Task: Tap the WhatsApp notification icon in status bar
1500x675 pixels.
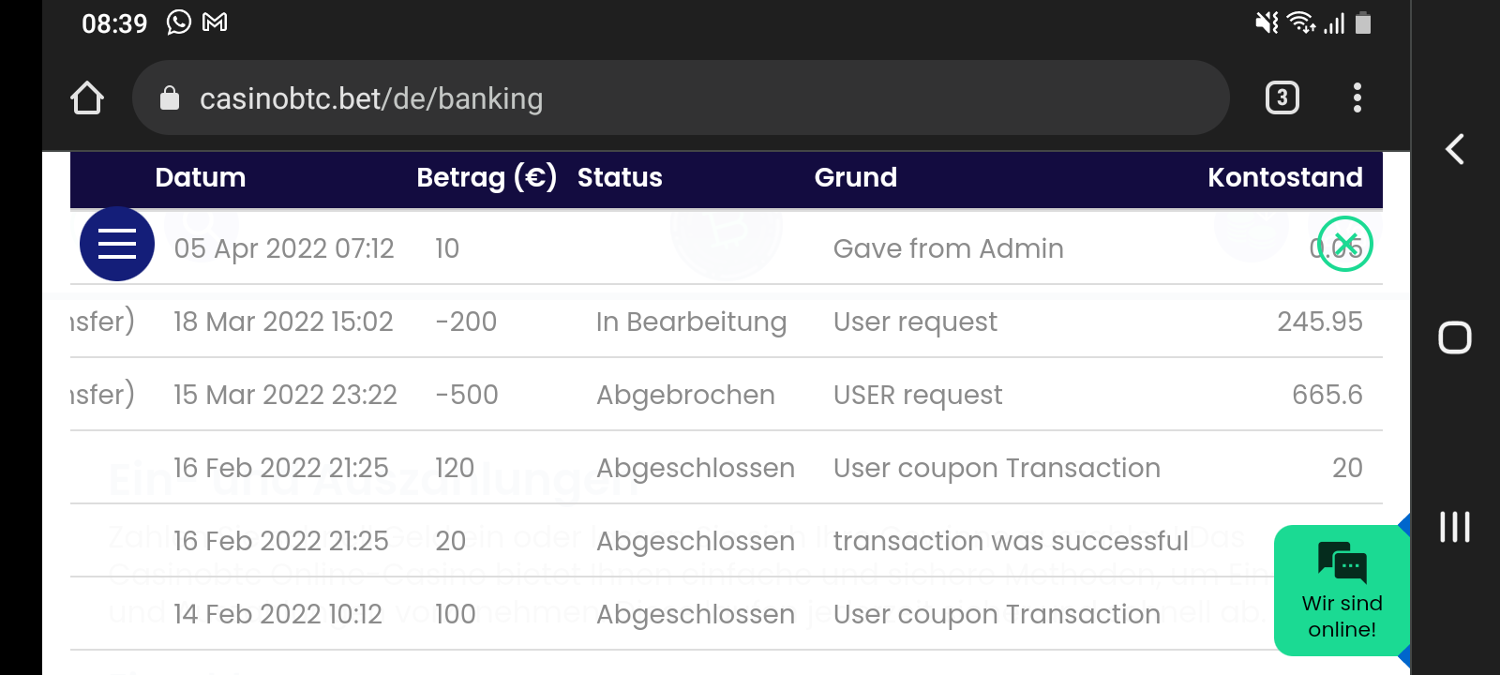Action: (x=179, y=23)
